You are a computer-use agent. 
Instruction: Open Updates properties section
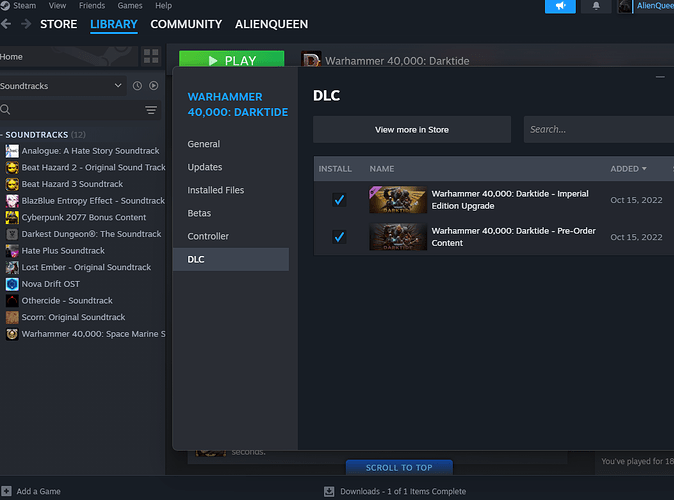point(231,167)
